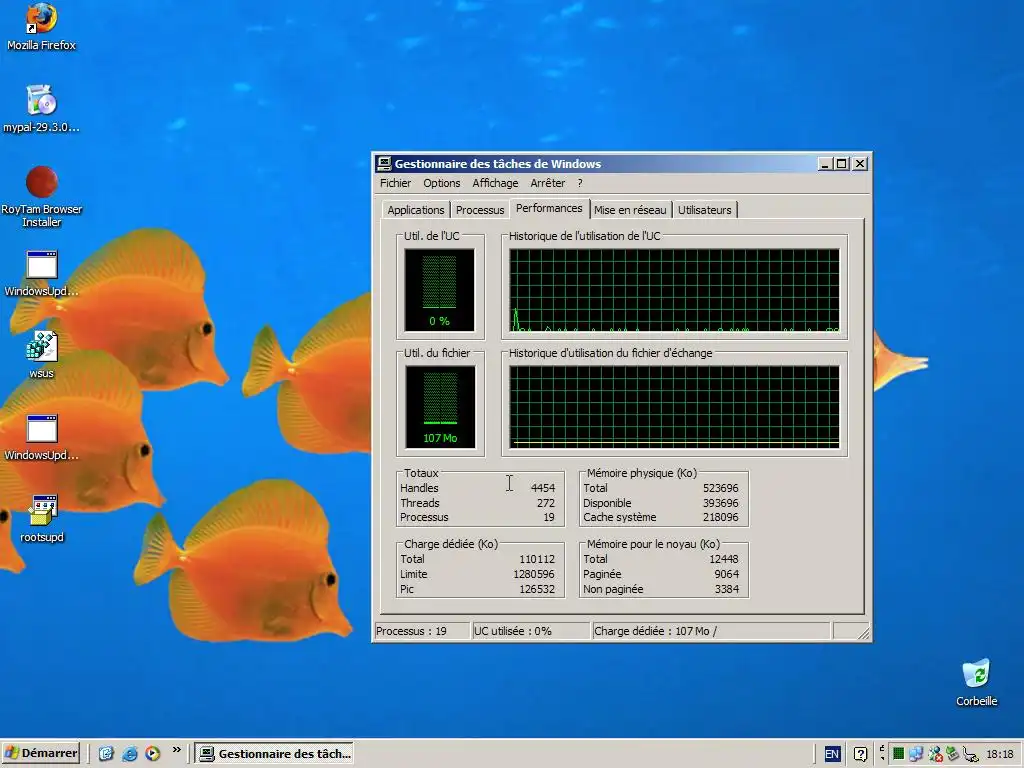
Task: Click physical memory Total 523696
Action: click(x=720, y=488)
